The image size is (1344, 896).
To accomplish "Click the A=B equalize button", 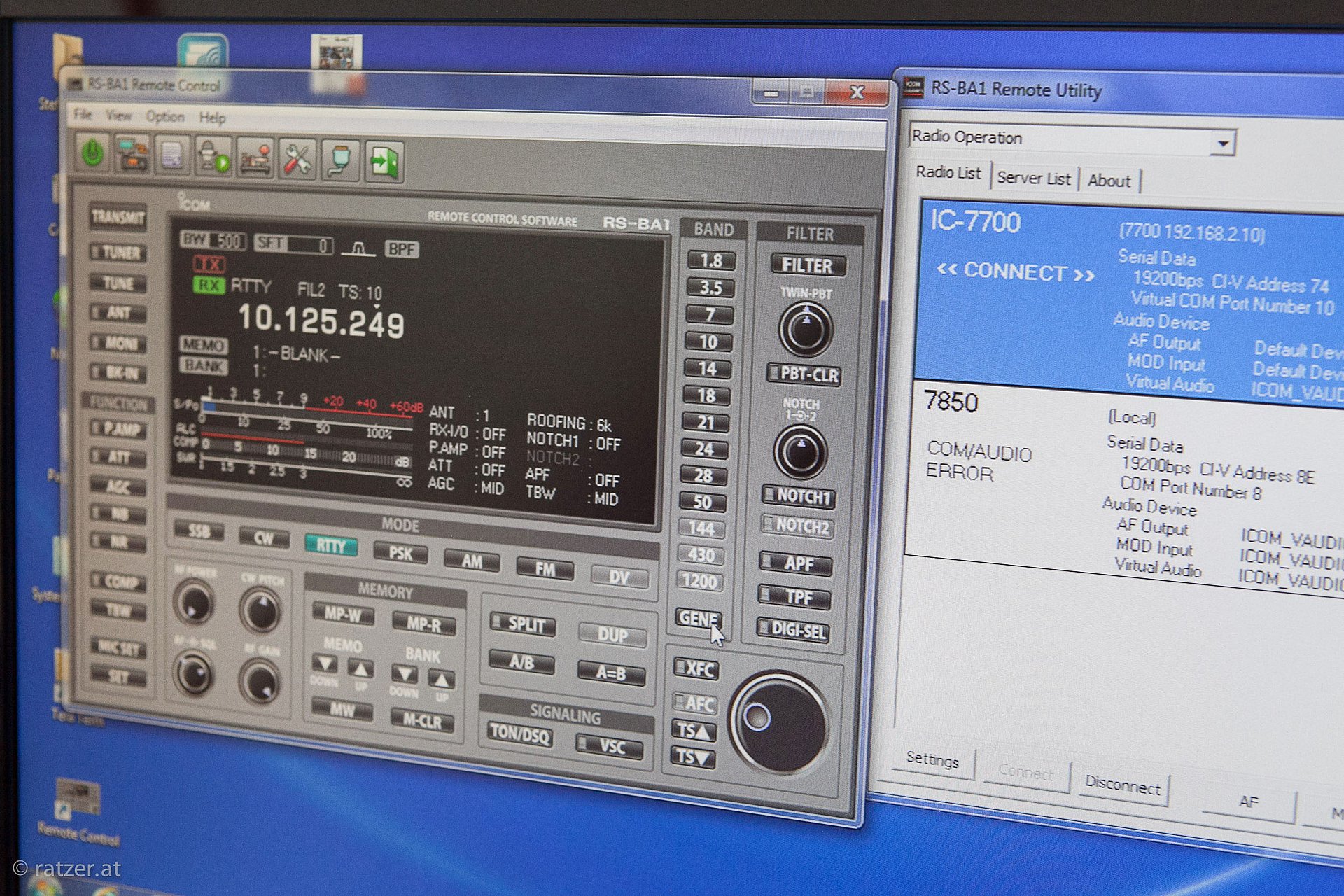I will (x=610, y=673).
